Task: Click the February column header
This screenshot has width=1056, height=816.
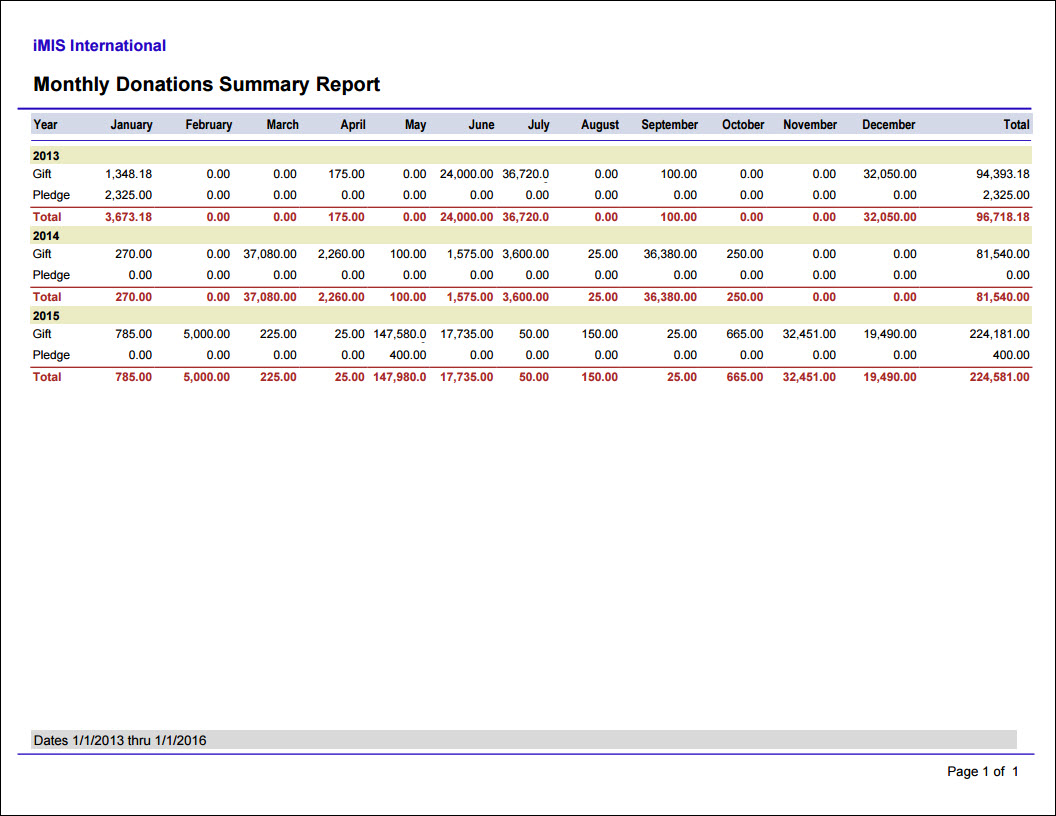Action: click(x=209, y=125)
